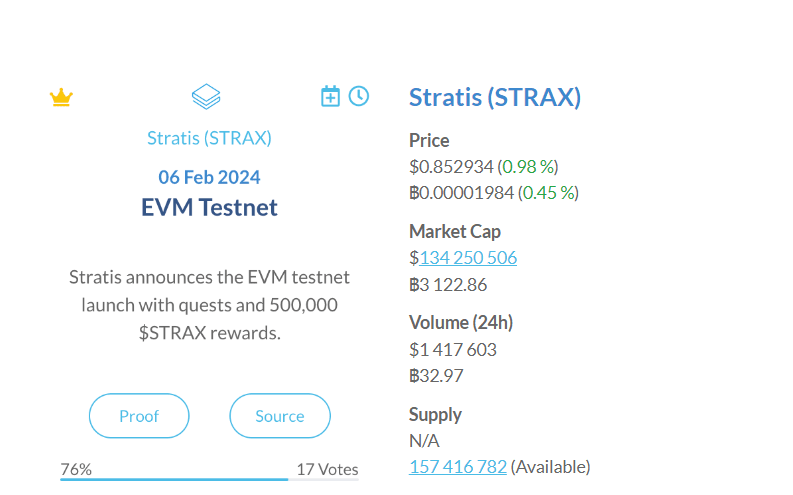
Task: Click the Supply label
Action: (435, 415)
